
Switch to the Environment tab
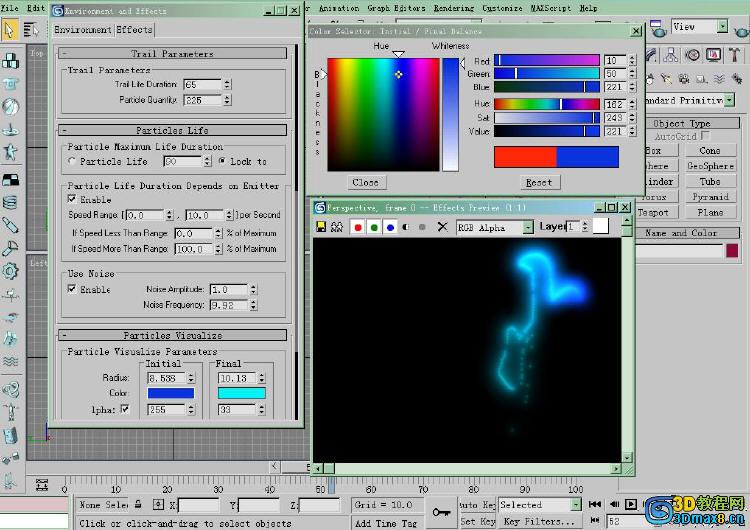point(82,30)
